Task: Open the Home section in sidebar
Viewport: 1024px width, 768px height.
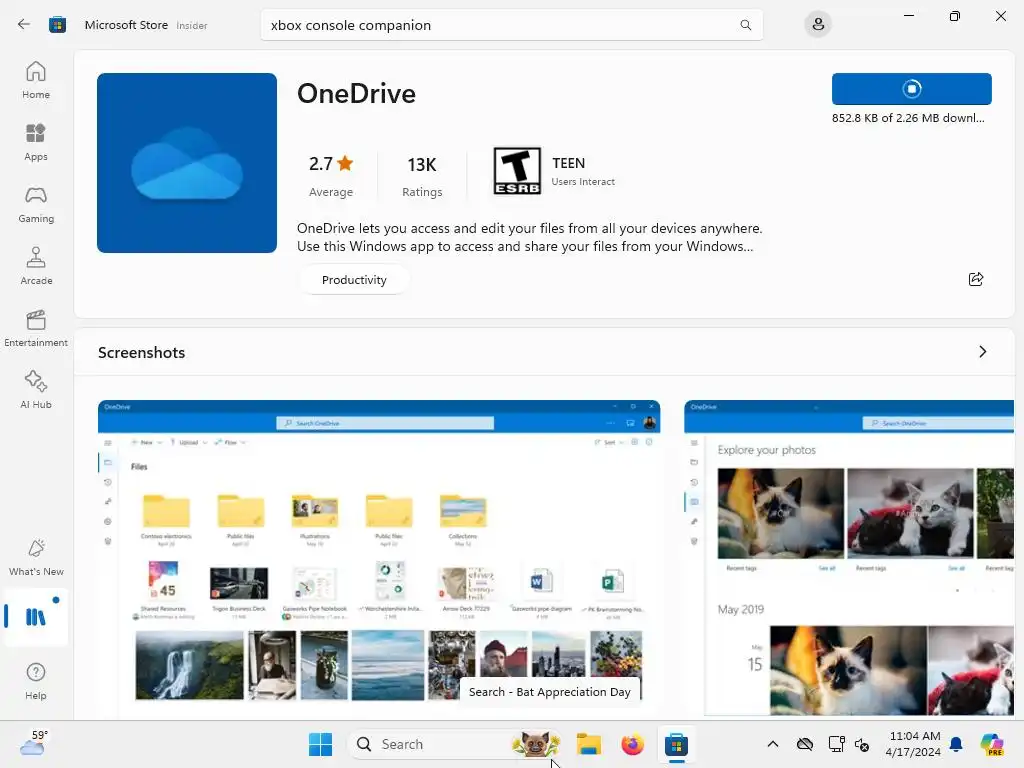Action: coord(36,80)
